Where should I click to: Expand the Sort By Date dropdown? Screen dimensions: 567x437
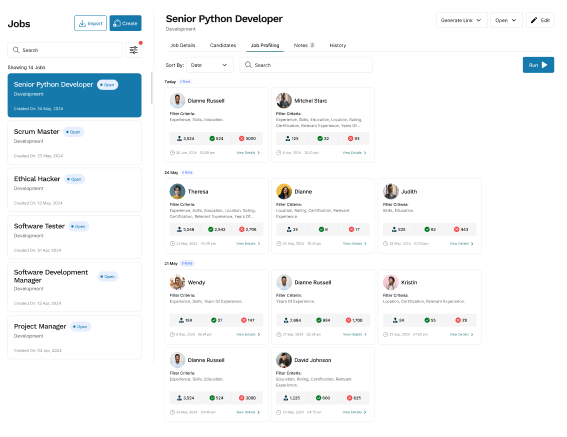[209, 65]
